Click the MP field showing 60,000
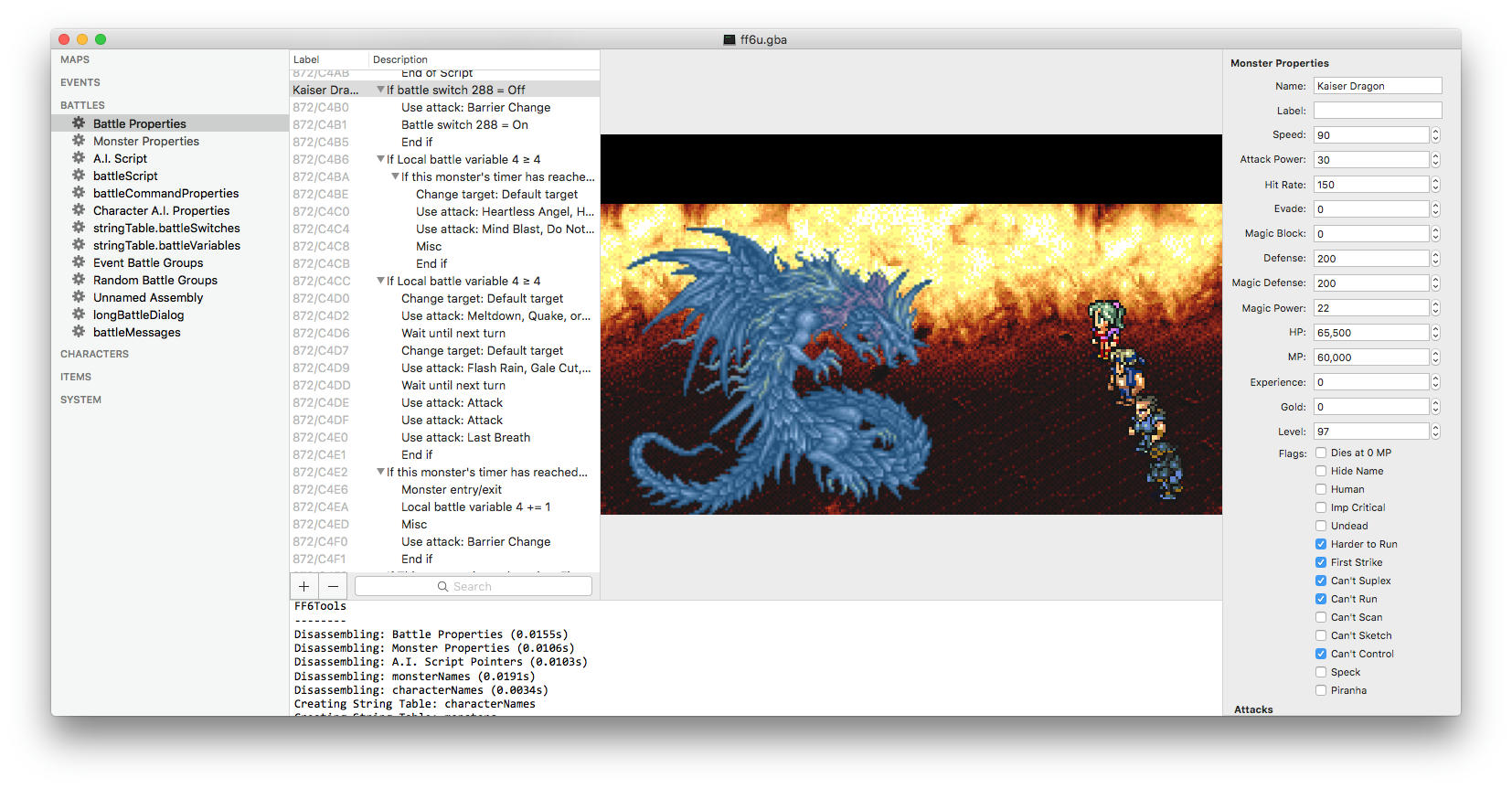 click(x=1371, y=357)
